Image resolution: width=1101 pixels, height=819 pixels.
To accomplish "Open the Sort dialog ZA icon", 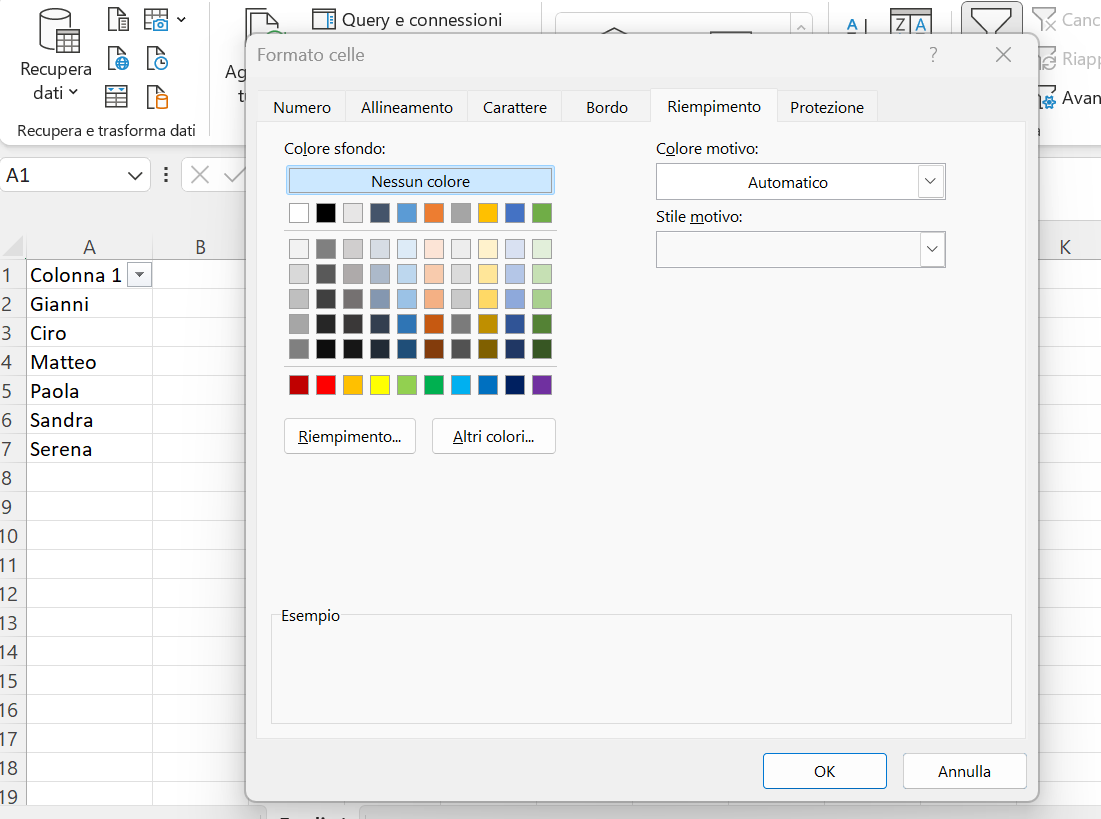I will tap(911, 21).
